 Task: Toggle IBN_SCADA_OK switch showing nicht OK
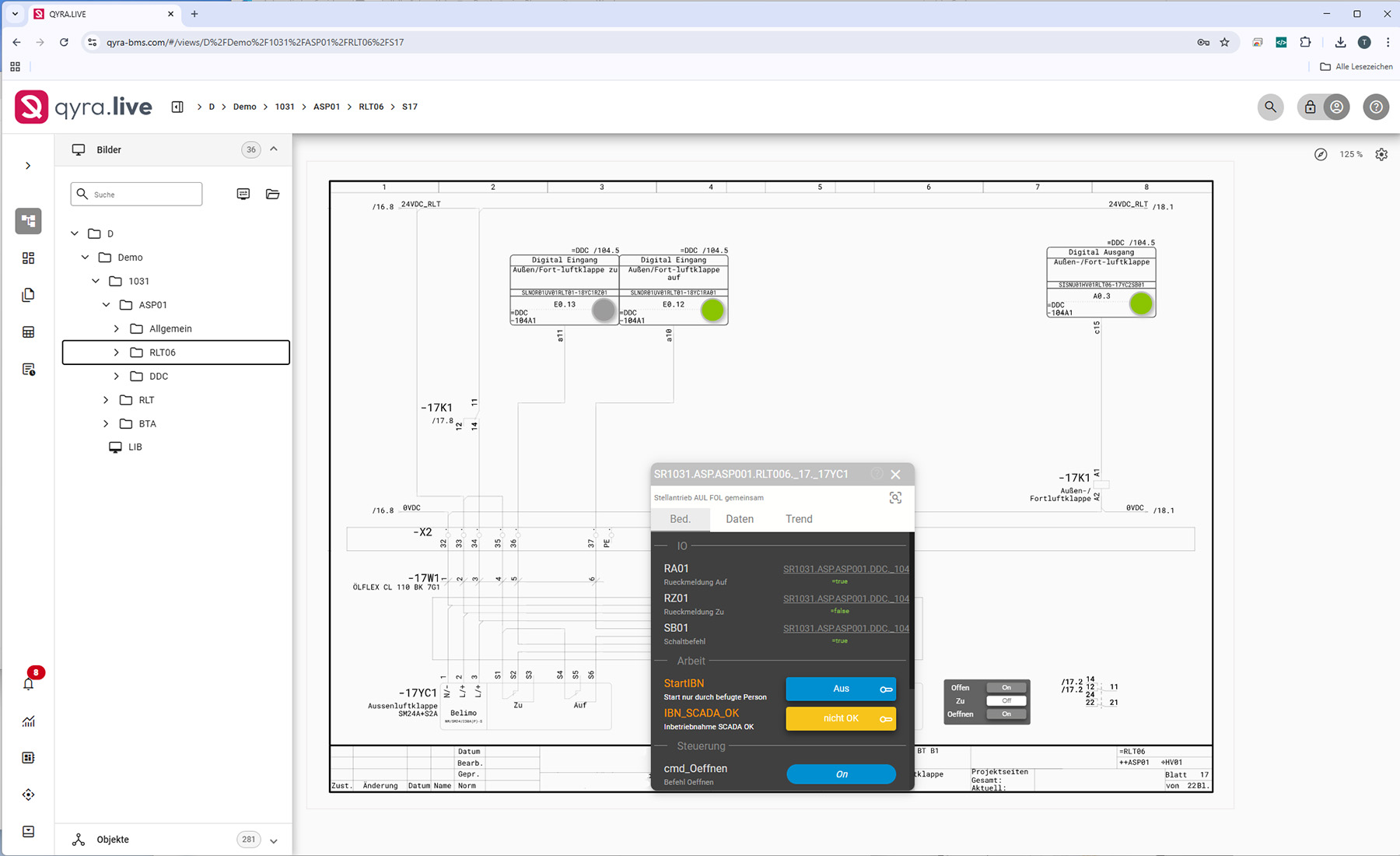841,718
